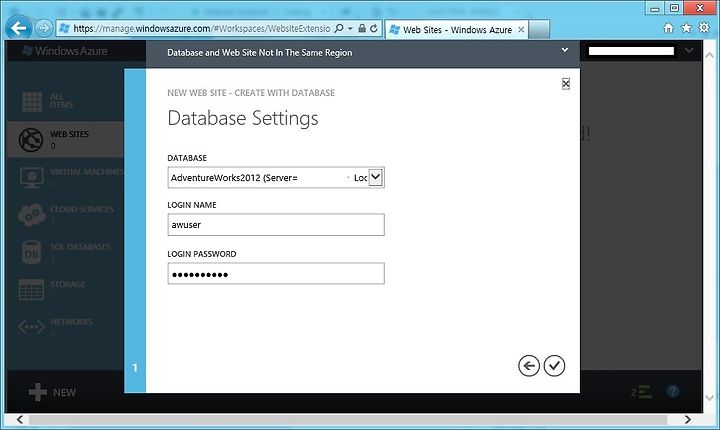
Task: Click the NEW plus button
Action: click(x=52, y=392)
